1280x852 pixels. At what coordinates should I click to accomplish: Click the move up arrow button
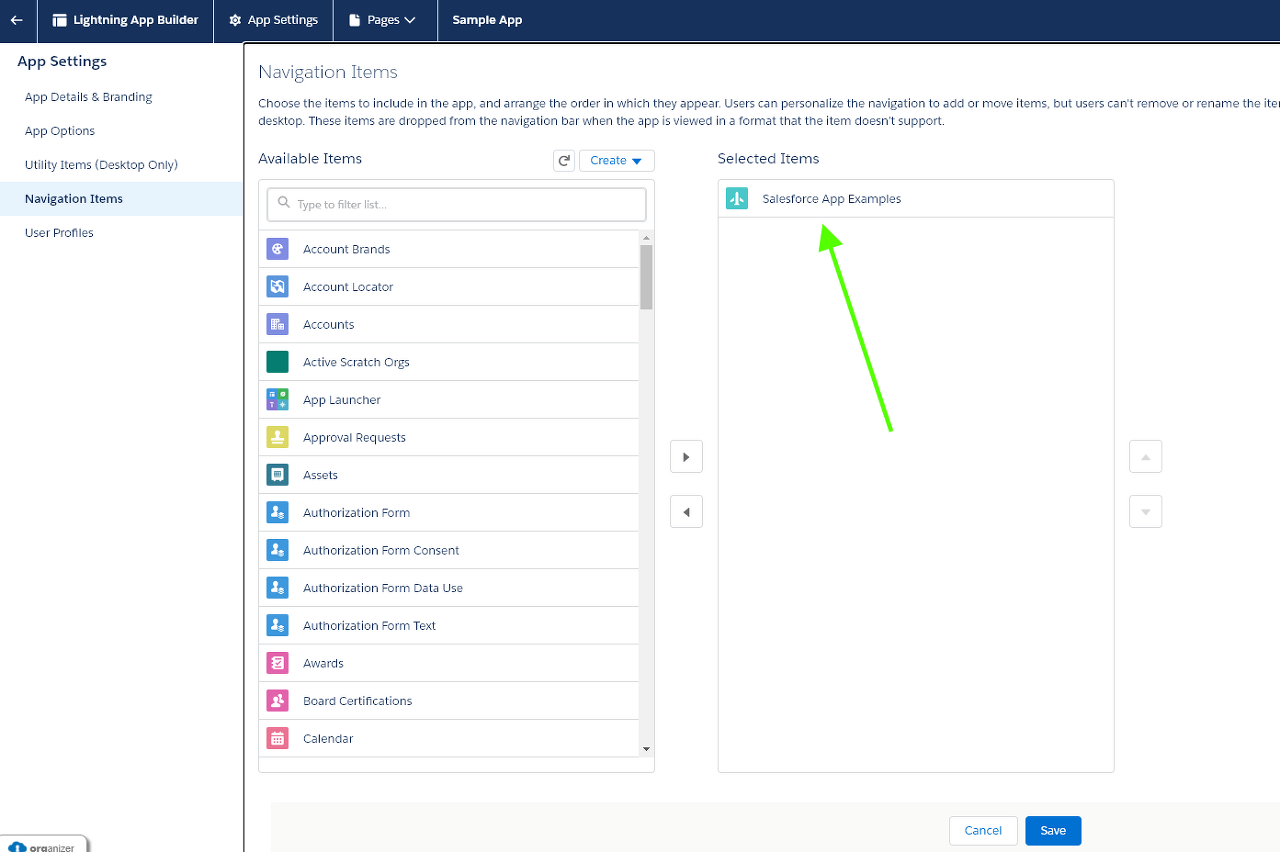1145,456
